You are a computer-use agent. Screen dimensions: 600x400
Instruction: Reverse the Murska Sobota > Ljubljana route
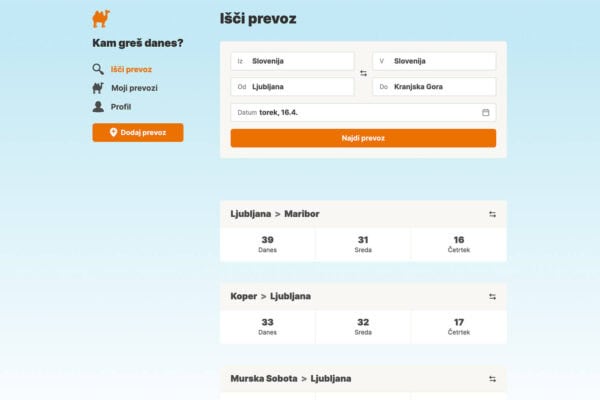[492, 379]
